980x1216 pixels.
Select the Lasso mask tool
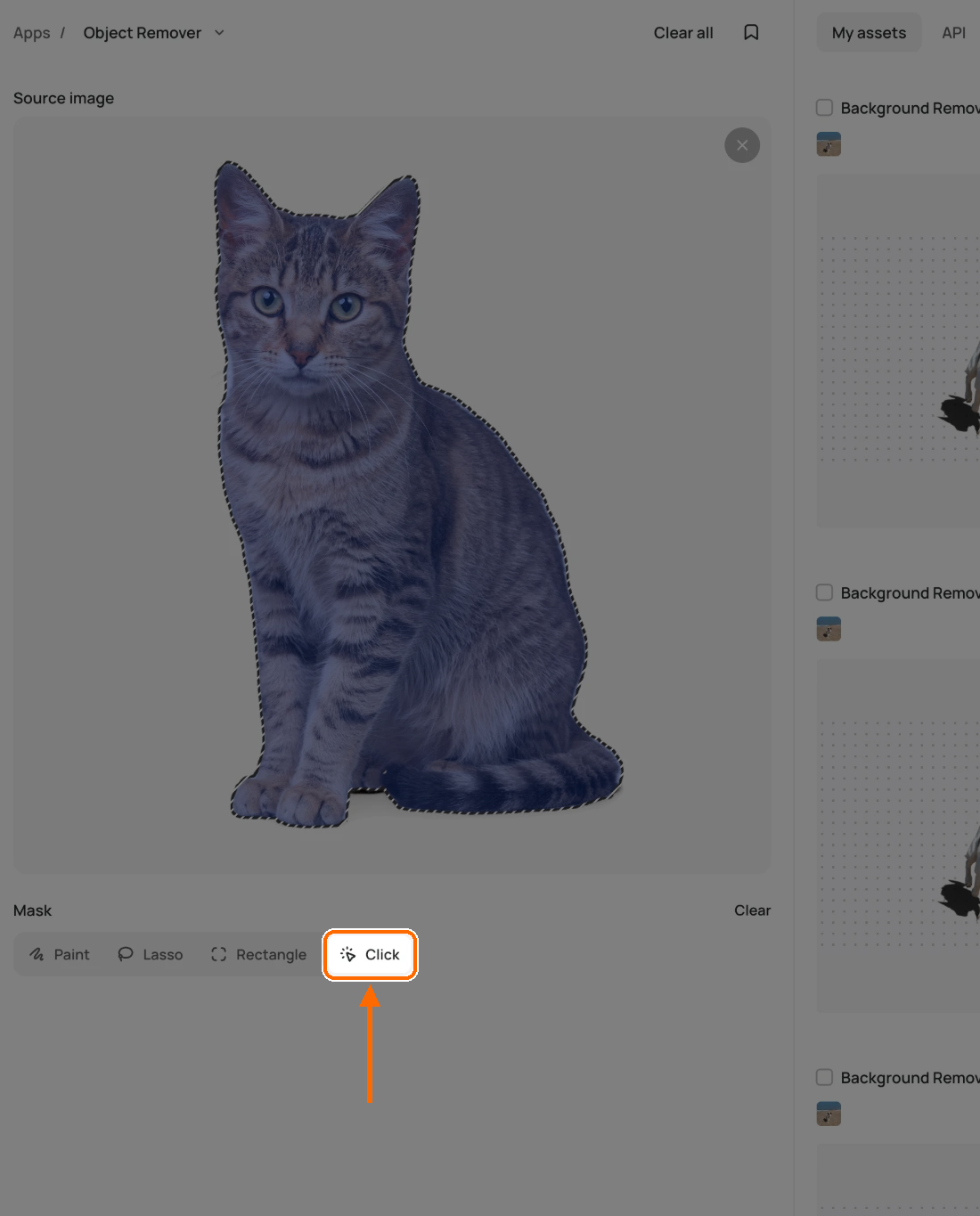(150, 954)
